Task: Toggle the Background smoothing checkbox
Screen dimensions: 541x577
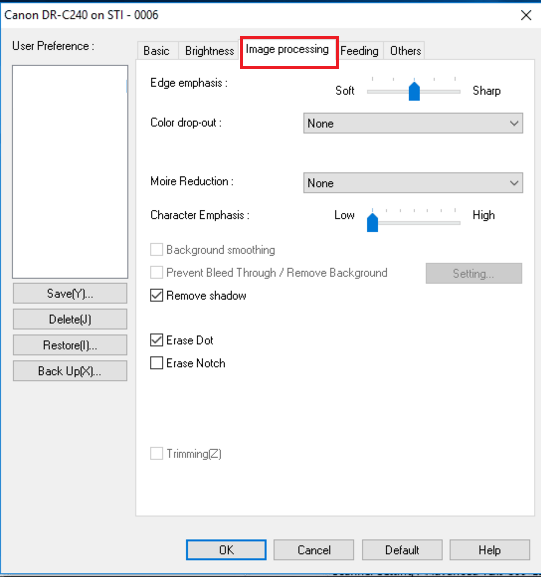Action: pos(156,250)
